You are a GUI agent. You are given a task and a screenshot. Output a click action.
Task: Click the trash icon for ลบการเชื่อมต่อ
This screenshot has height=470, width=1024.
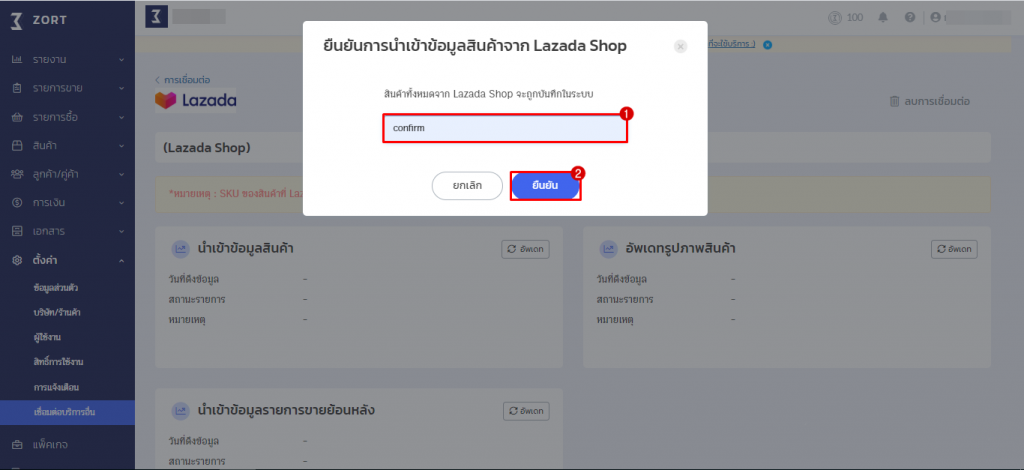tap(894, 101)
